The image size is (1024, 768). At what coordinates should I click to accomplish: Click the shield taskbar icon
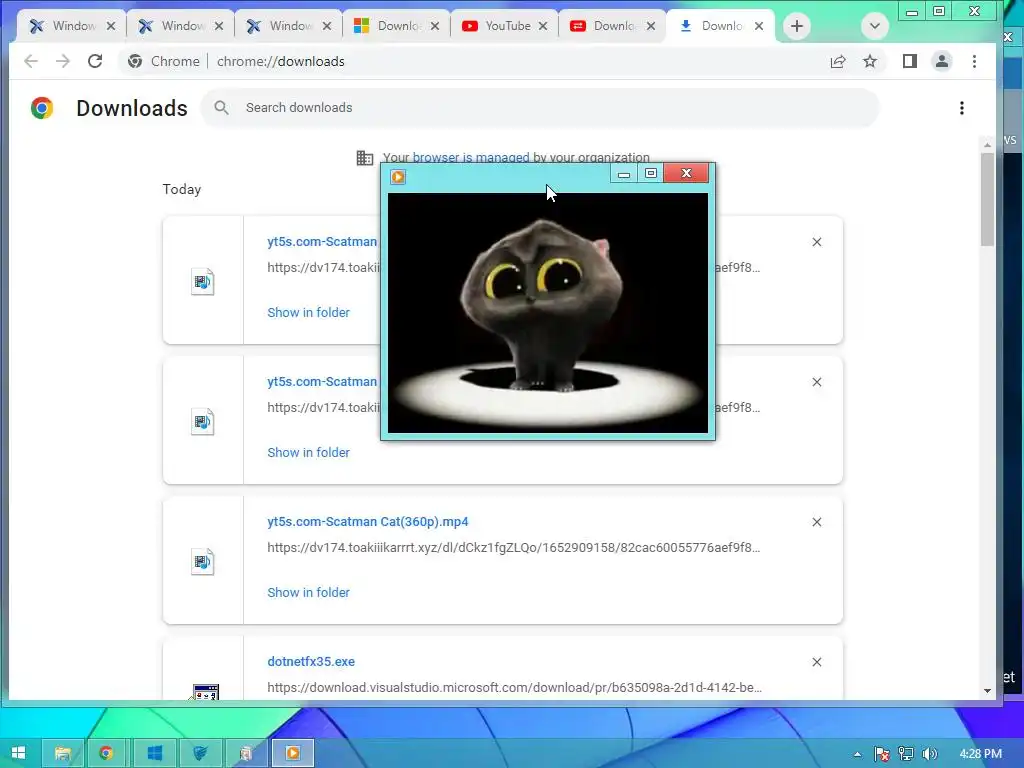[200, 754]
